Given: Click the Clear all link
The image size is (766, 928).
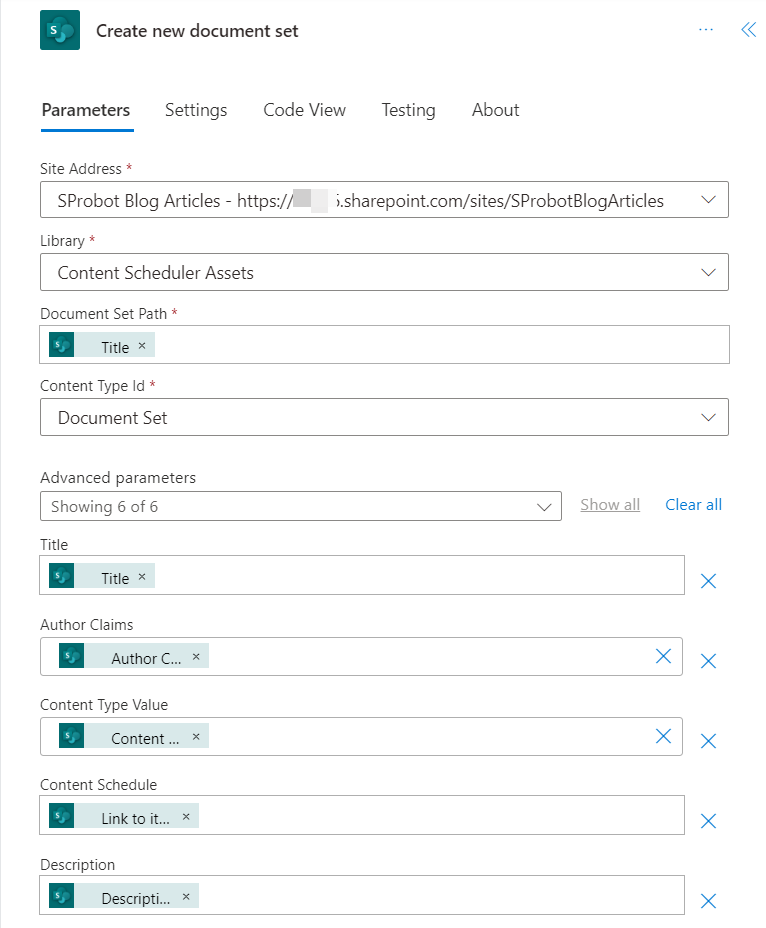Looking at the screenshot, I should 693,505.
